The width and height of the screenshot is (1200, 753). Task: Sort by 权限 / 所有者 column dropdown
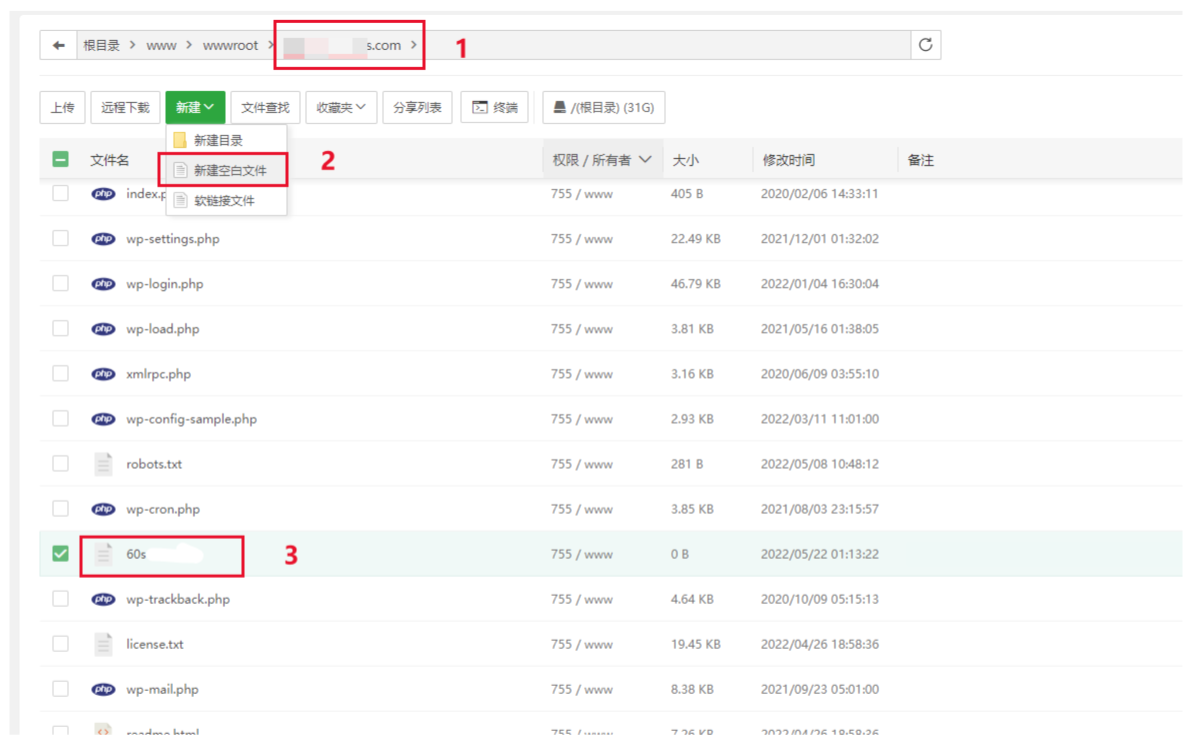[601, 160]
